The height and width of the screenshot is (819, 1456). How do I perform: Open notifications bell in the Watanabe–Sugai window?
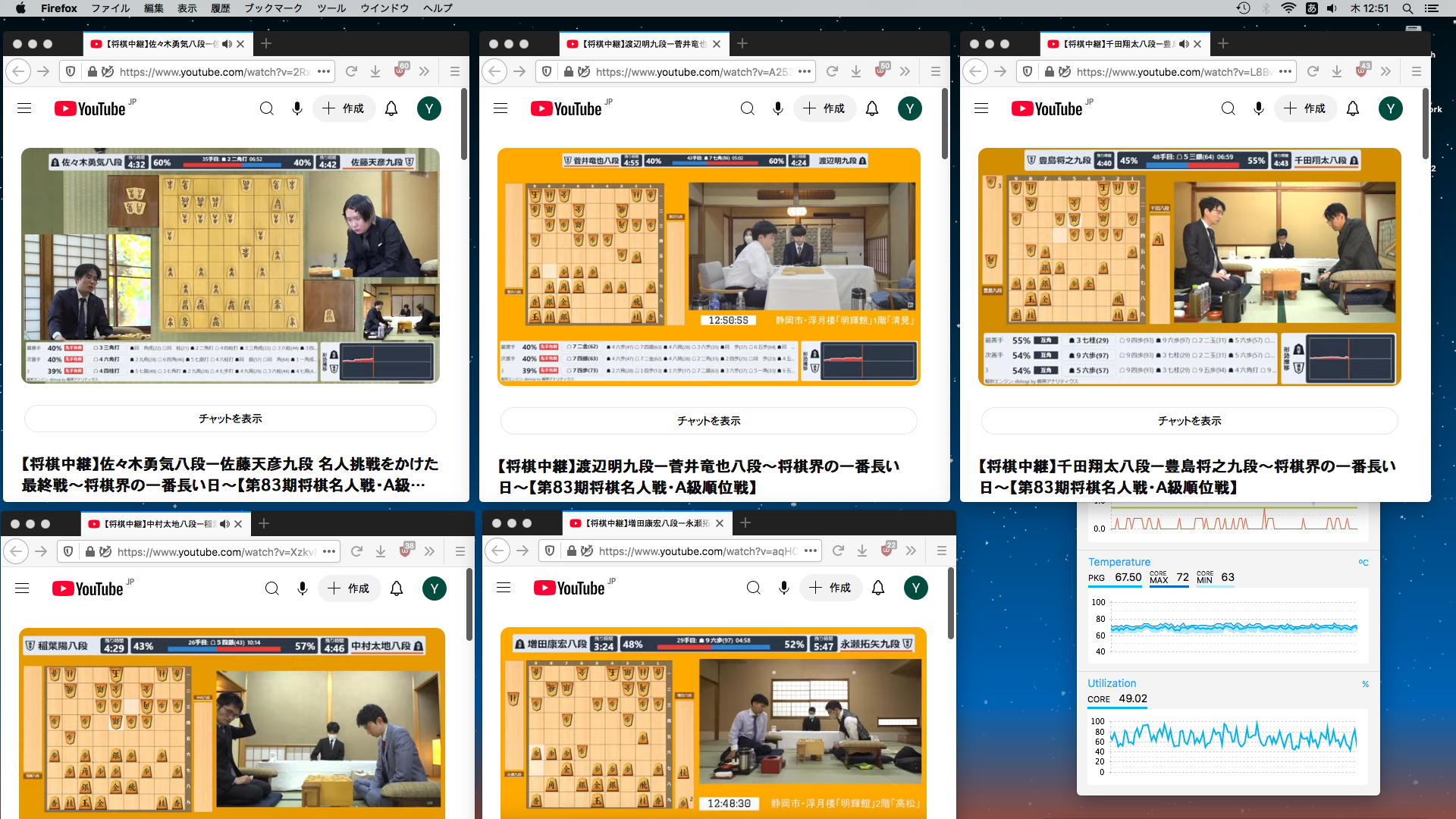coord(872,108)
